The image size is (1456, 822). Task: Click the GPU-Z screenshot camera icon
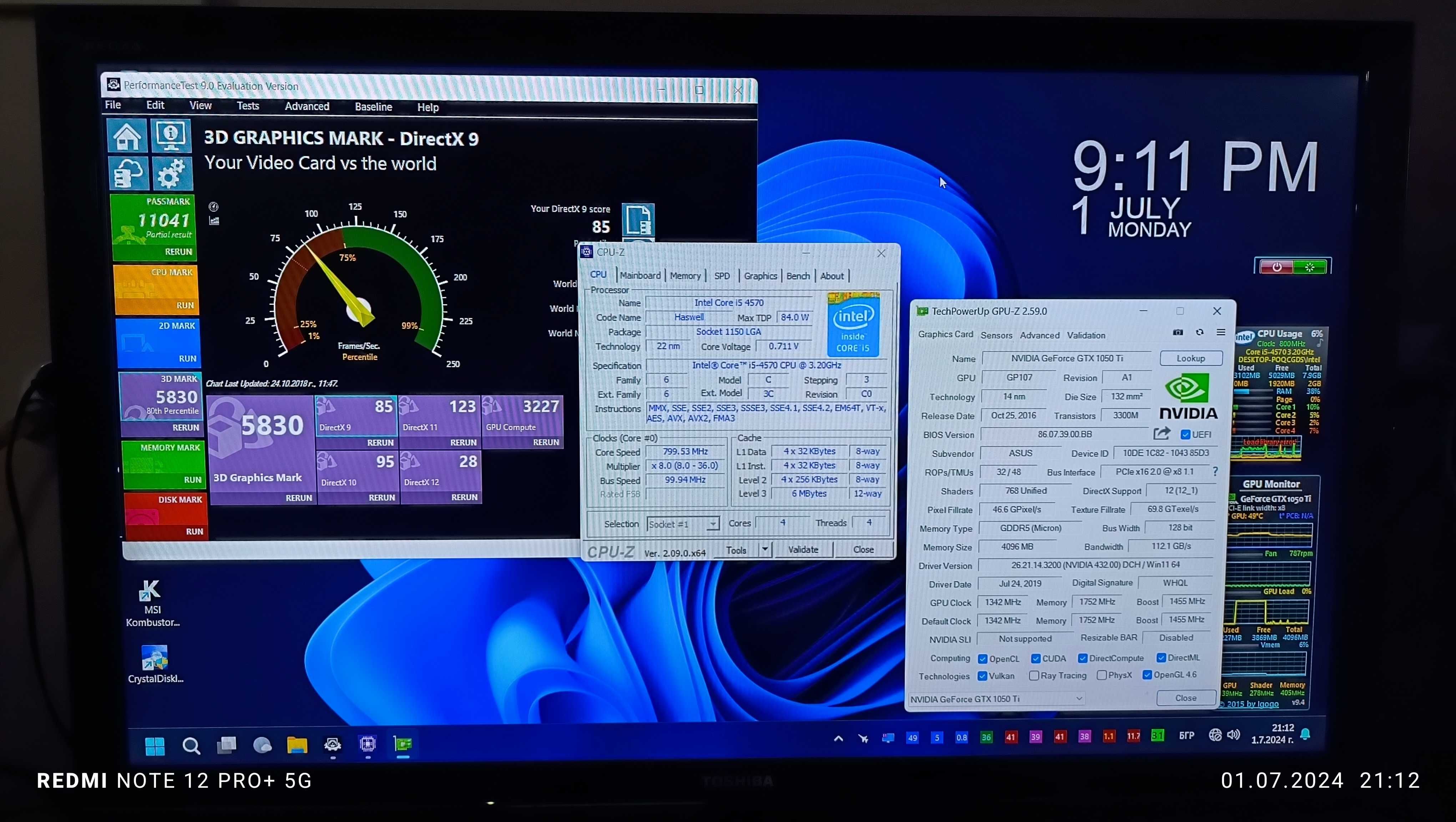[x=1178, y=332]
